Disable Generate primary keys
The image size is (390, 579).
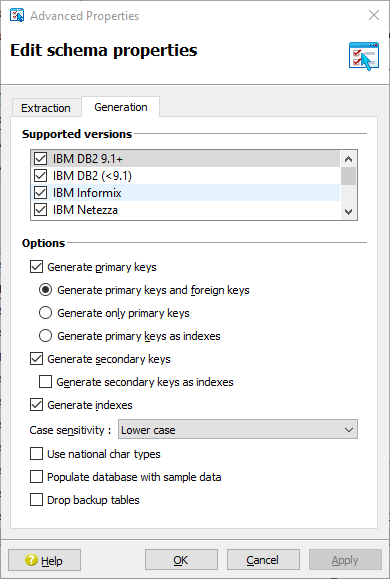[x=36, y=267]
